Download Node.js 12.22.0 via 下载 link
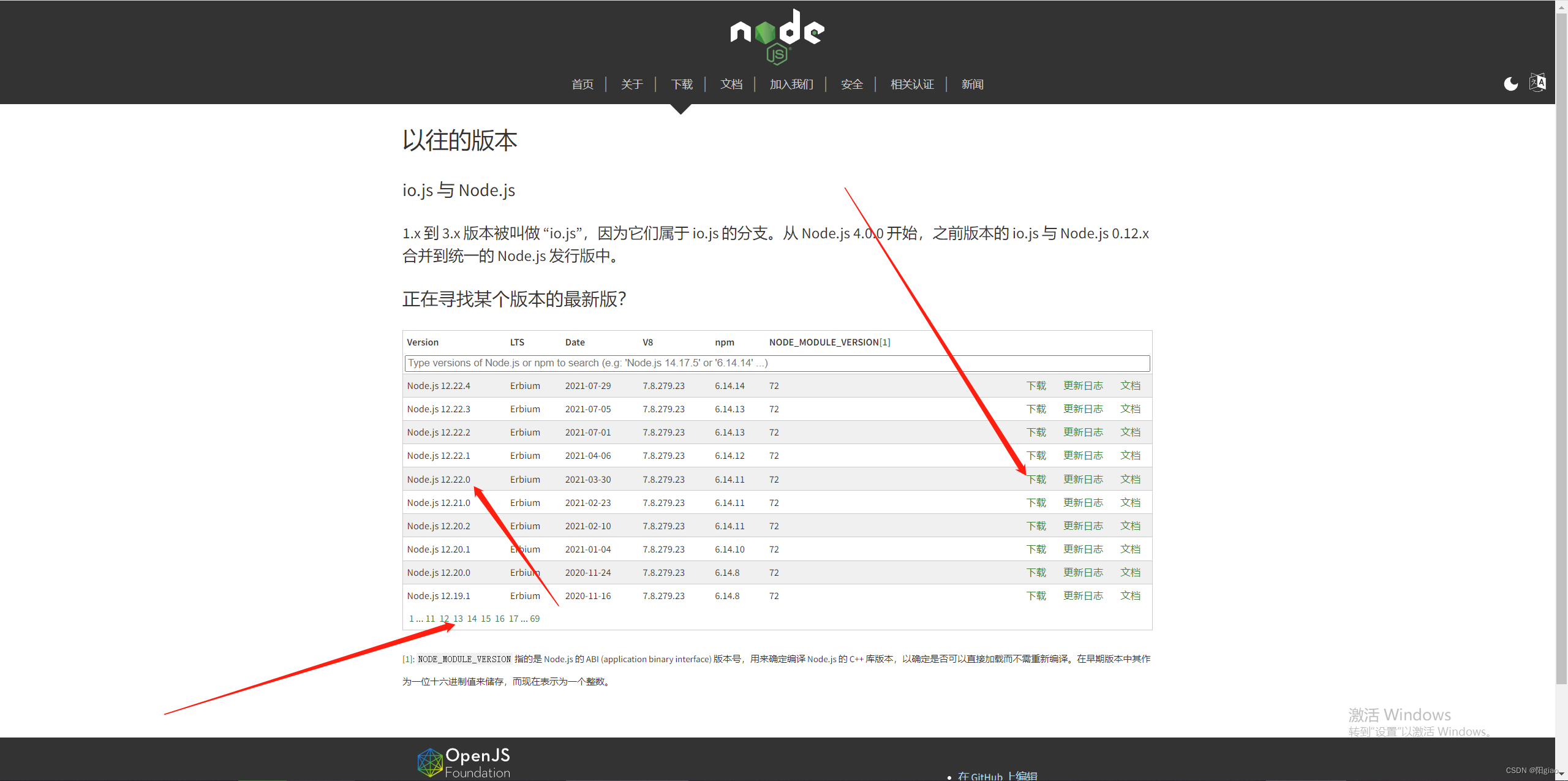This screenshot has height=781, width=1568. click(1036, 480)
